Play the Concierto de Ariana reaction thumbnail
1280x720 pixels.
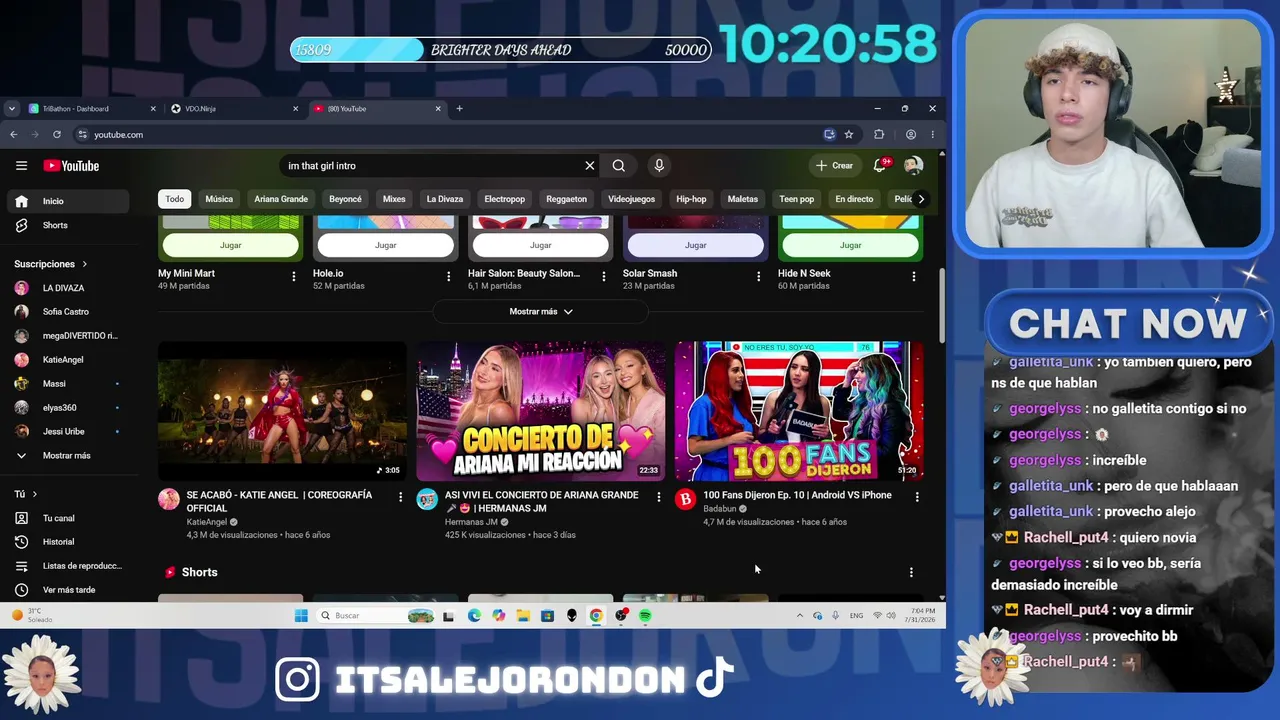tap(540, 411)
